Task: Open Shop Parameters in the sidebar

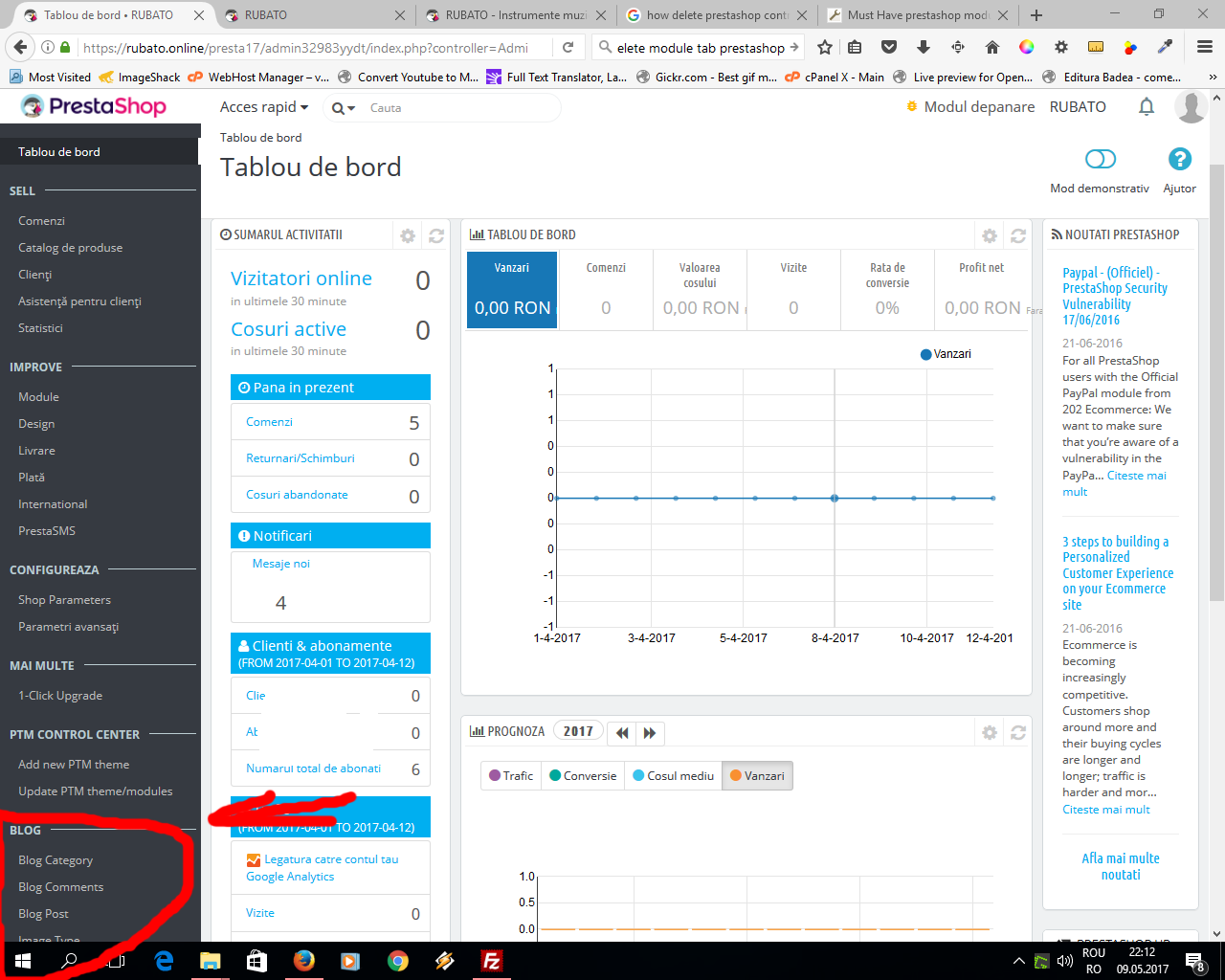Action: click(x=64, y=600)
